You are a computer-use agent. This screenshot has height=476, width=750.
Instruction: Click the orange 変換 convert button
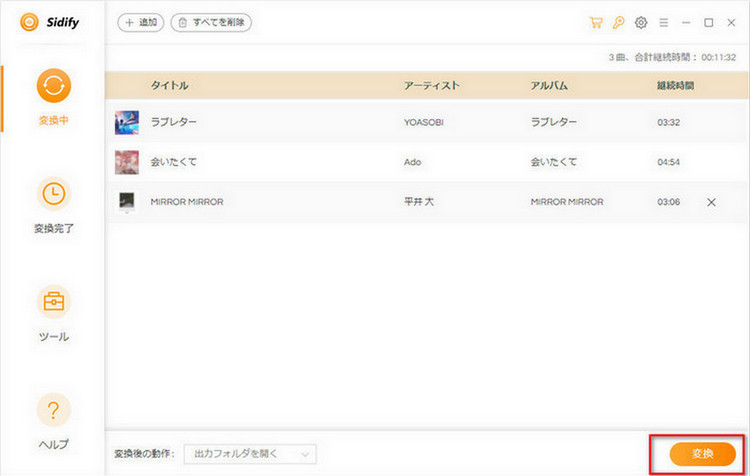tap(702, 454)
